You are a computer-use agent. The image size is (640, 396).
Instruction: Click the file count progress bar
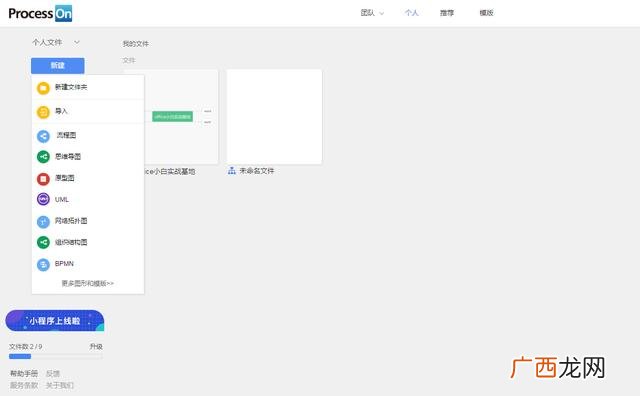(56, 357)
